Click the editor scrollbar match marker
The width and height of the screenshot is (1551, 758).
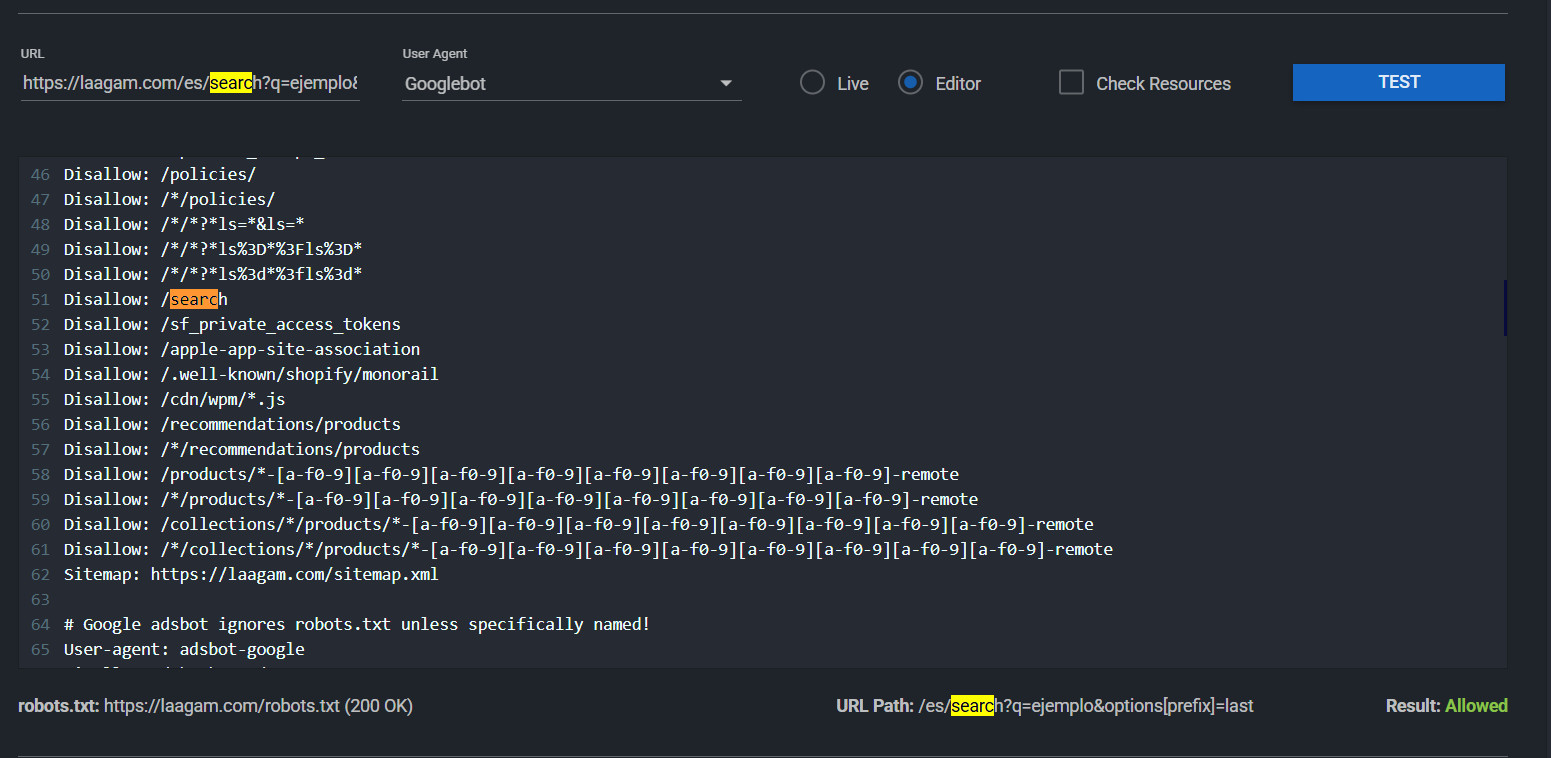tap(1503, 308)
